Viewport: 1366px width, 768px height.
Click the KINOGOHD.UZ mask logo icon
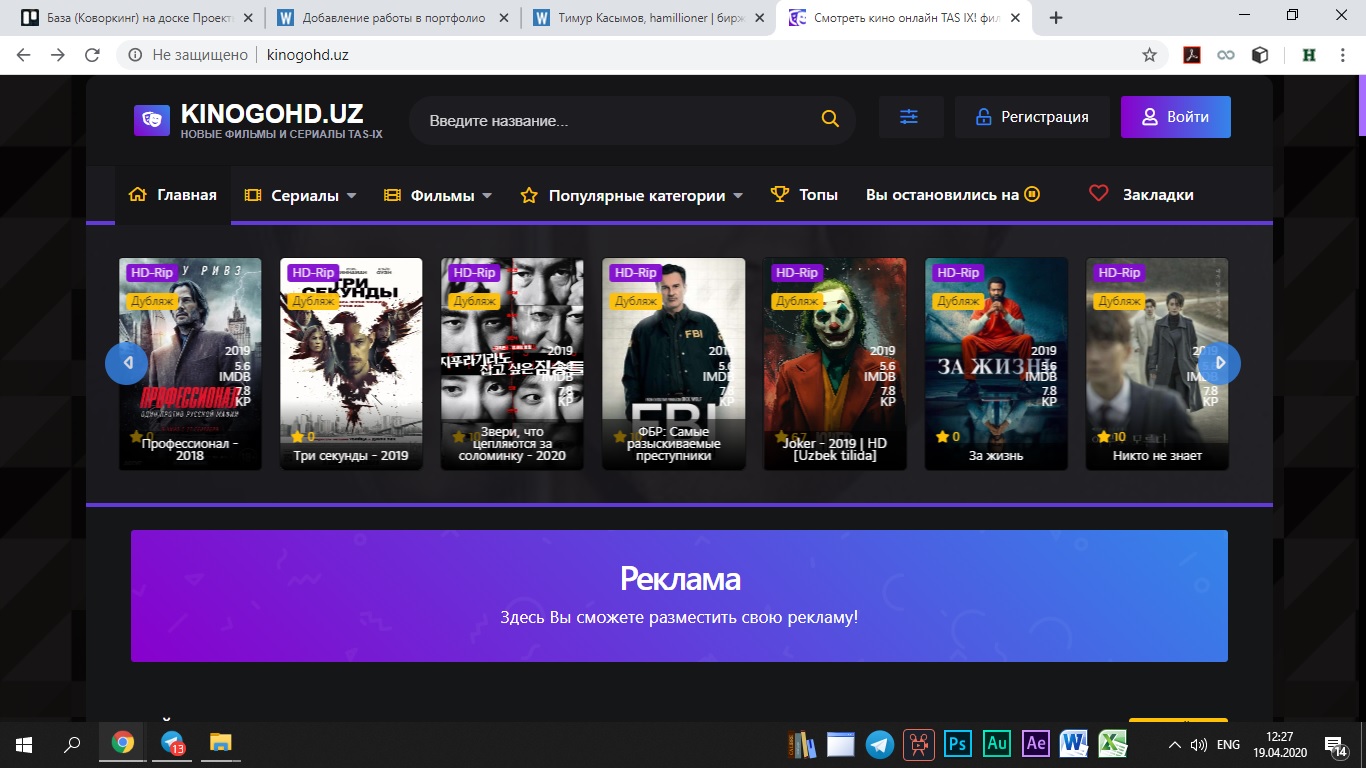pos(152,120)
